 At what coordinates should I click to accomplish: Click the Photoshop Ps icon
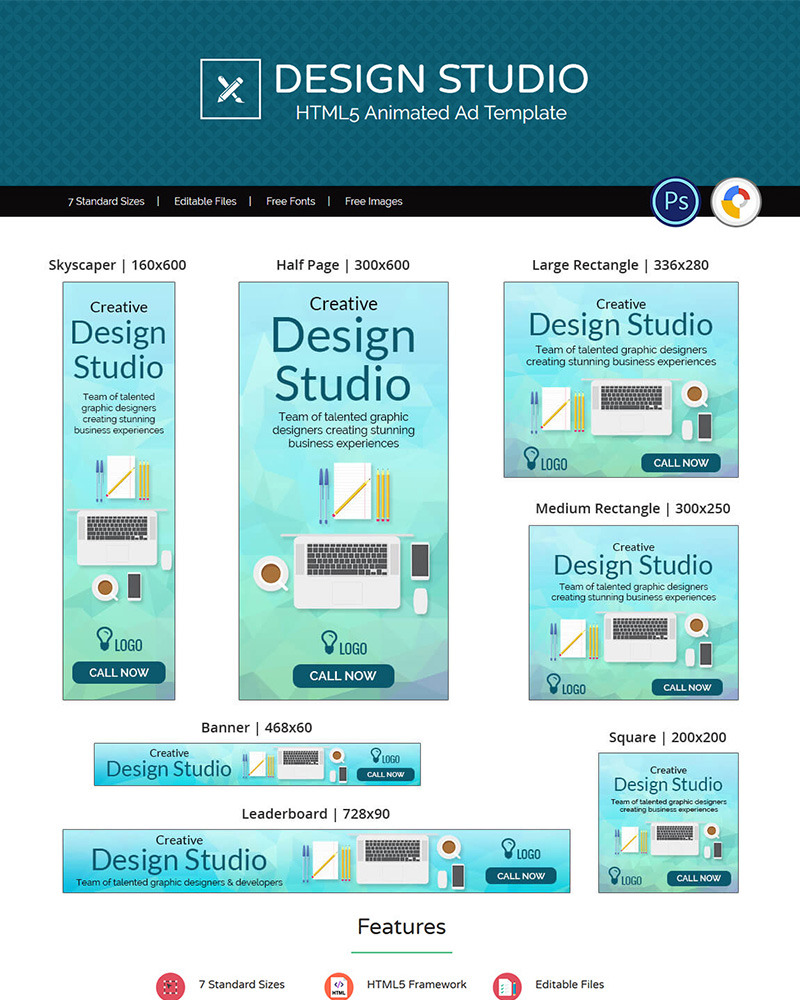(675, 201)
